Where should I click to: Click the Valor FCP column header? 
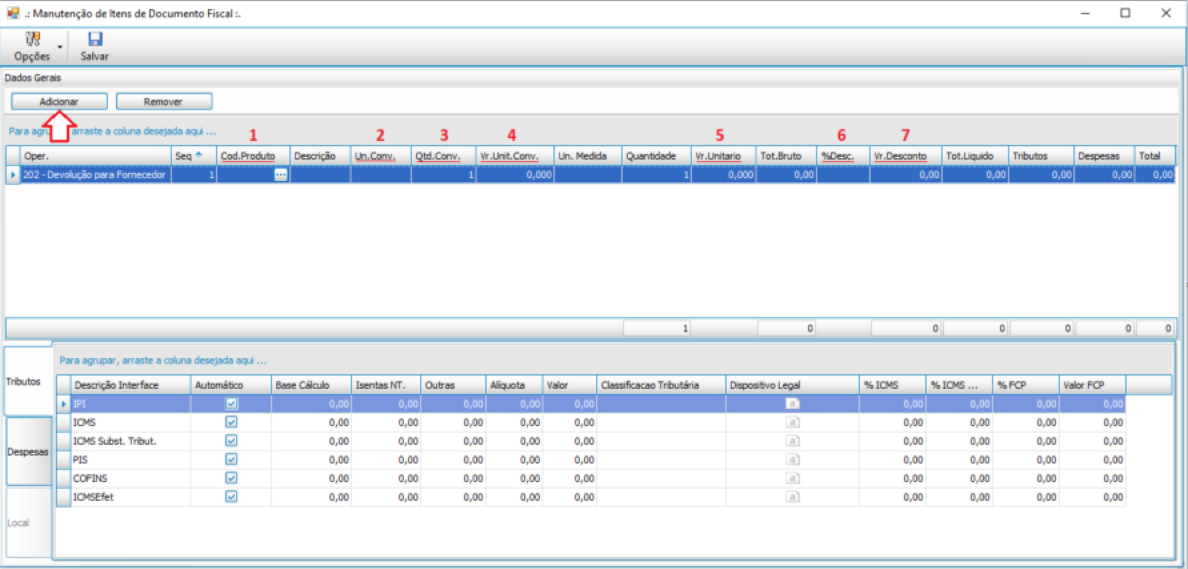tap(1092, 386)
